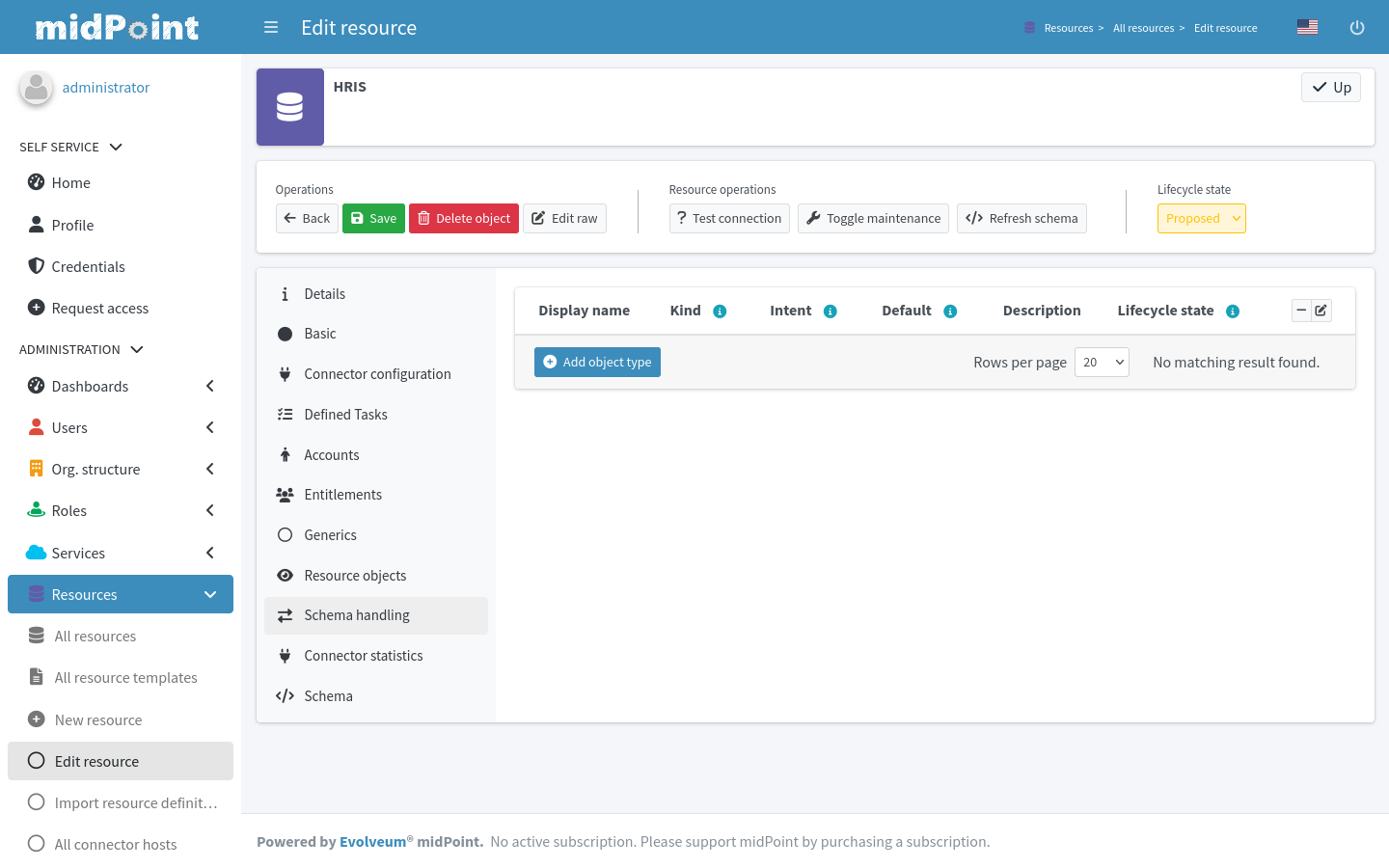
Task: Toggle maintenance mode for the resource
Action: (x=873, y=219)
